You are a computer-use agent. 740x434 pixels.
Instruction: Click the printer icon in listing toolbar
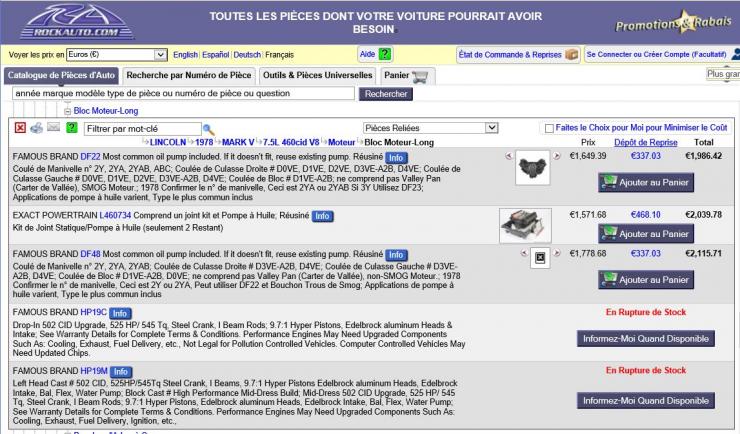click(36, 128)
